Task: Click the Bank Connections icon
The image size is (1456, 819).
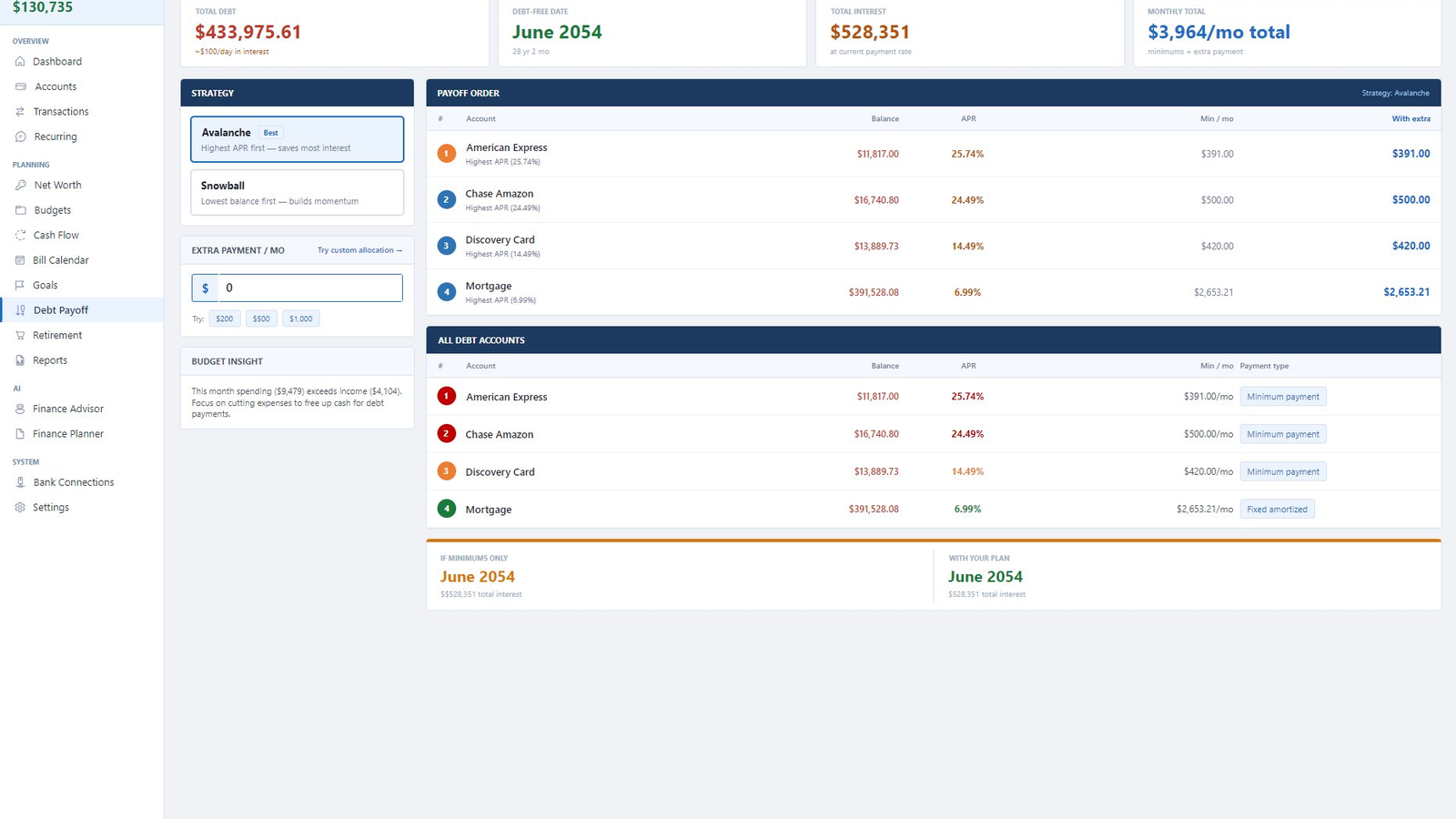Action: coord(20,482)
